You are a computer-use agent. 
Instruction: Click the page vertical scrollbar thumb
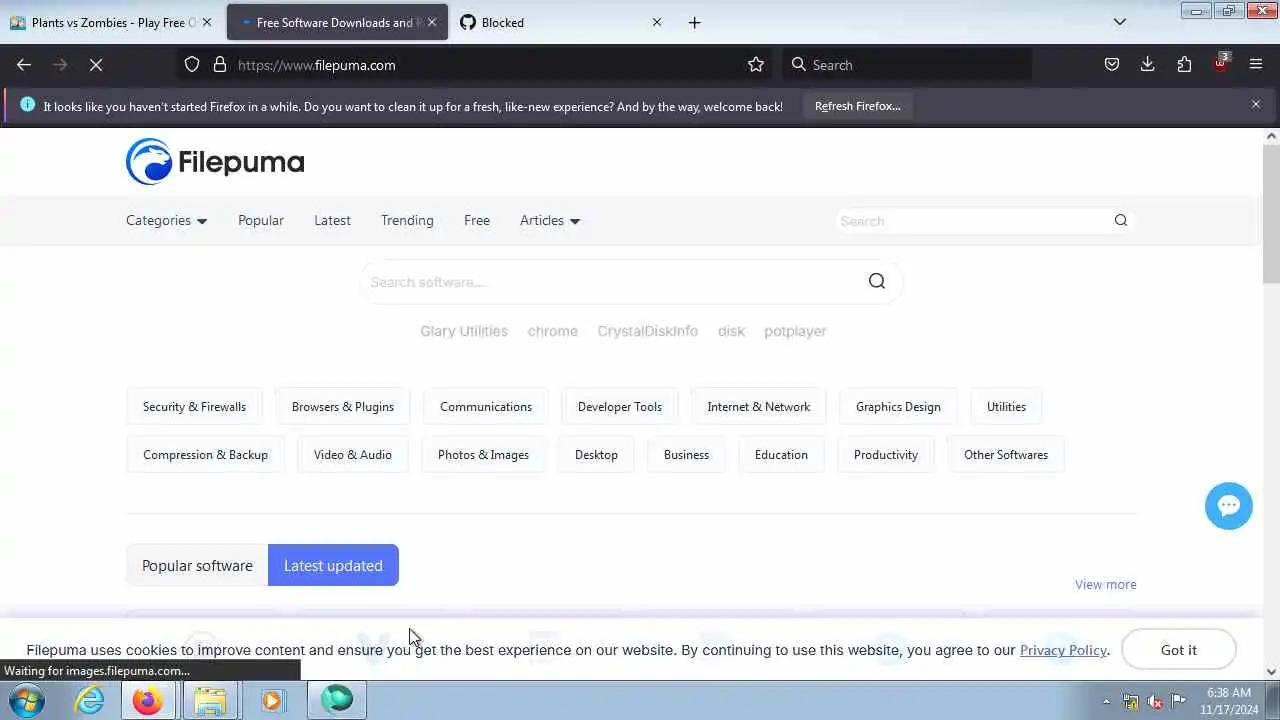(x=1272, y=213)
